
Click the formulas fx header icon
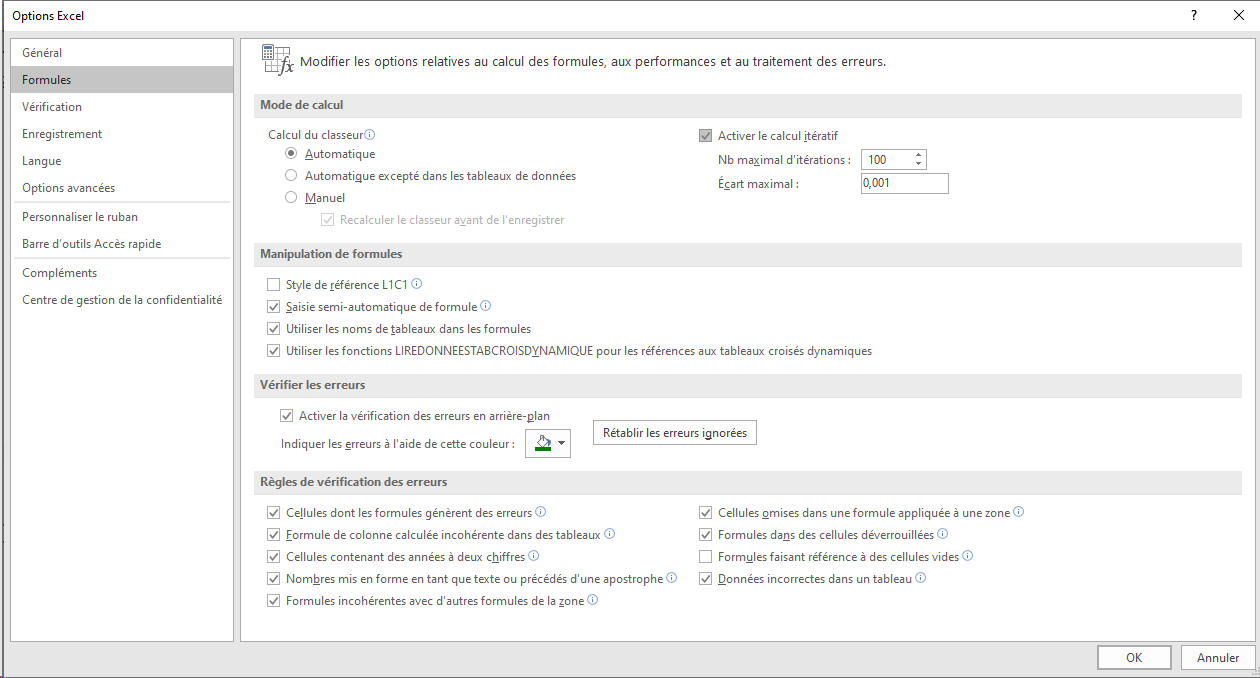pyautogui.click(x=277, y=60)
